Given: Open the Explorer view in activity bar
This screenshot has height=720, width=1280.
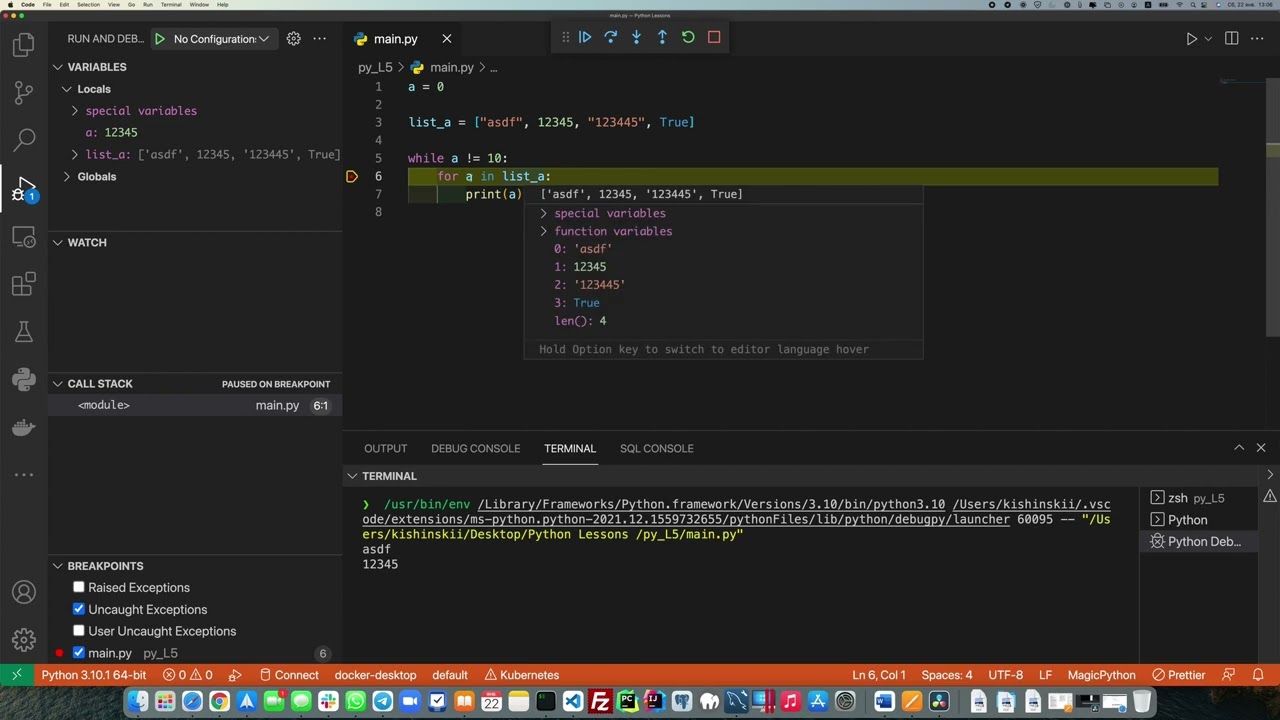Looking at the screenshot, I should tap(24, 45).
